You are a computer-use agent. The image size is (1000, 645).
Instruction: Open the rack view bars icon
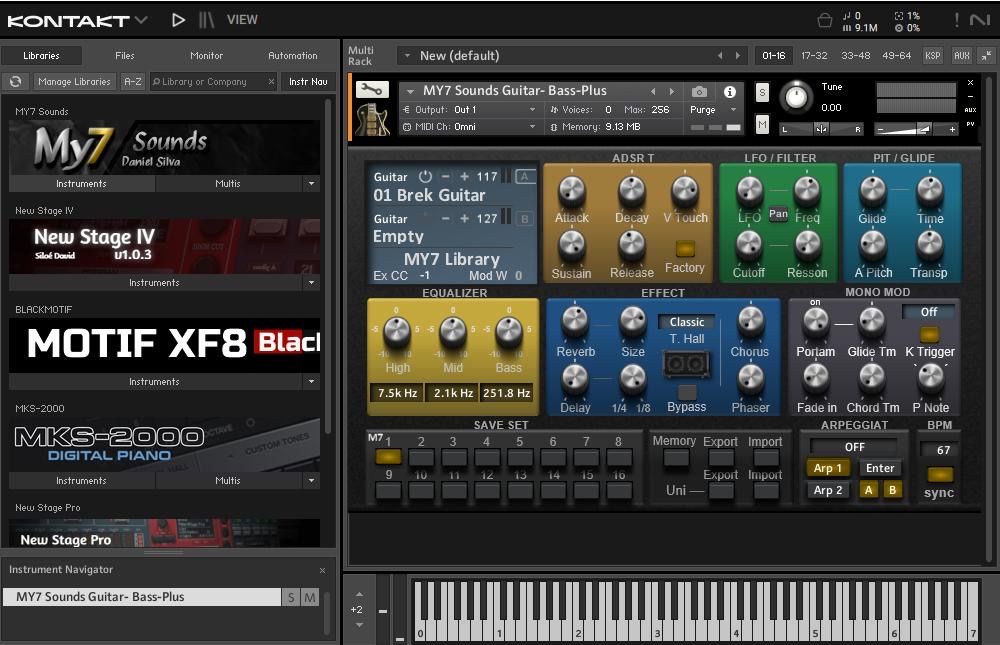pyautogui.click(x=206, y=20)
